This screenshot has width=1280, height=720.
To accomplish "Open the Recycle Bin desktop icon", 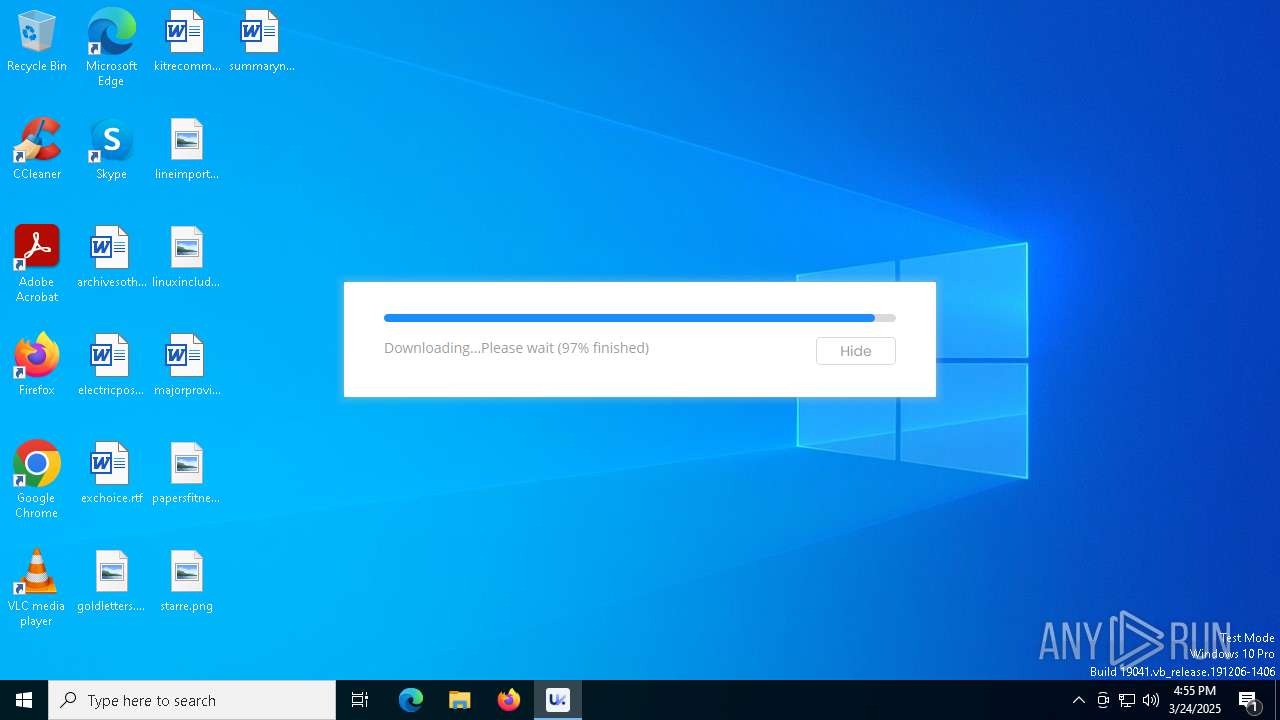I will 37,42.
